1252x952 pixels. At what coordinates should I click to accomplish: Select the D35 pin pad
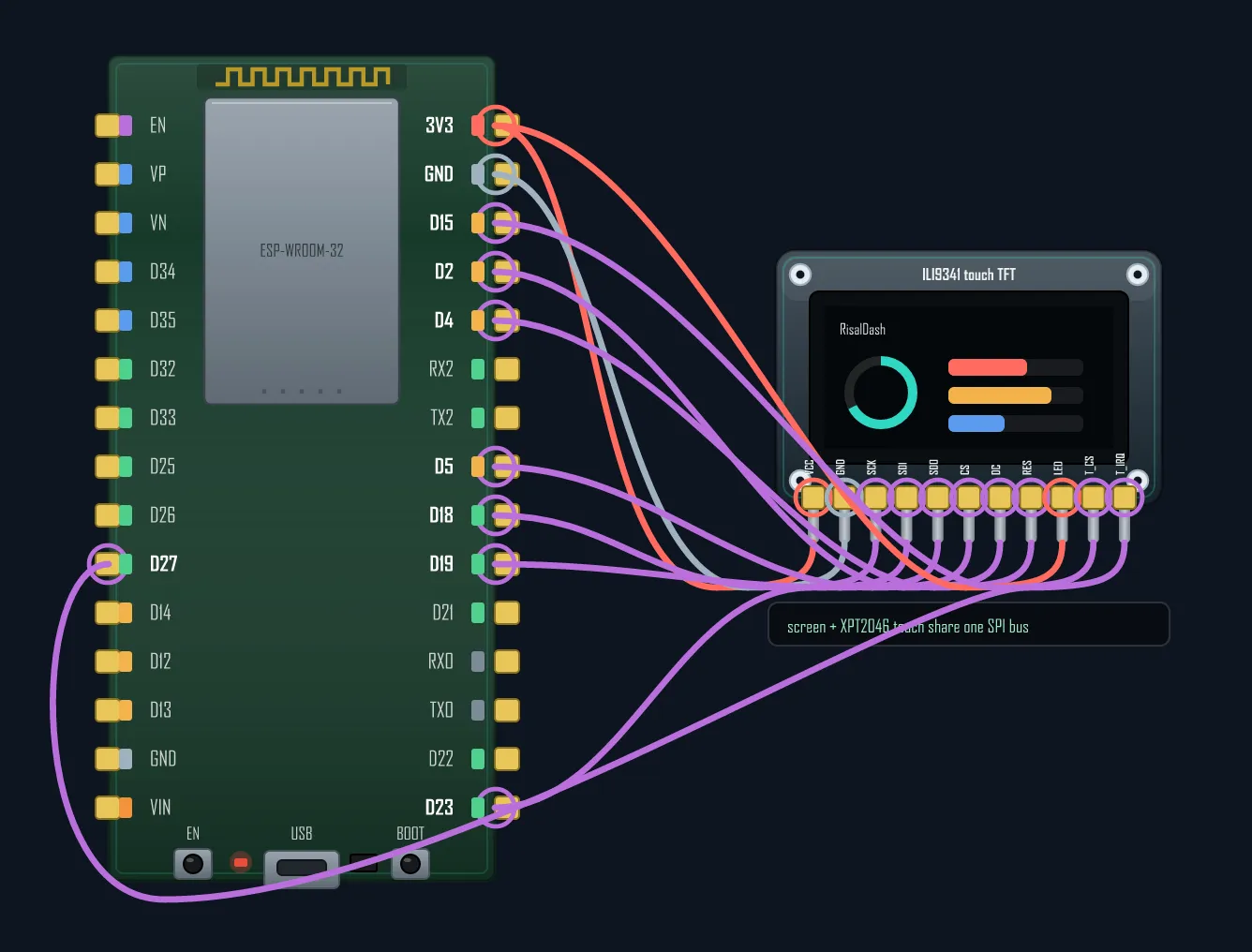click(108, 320)
